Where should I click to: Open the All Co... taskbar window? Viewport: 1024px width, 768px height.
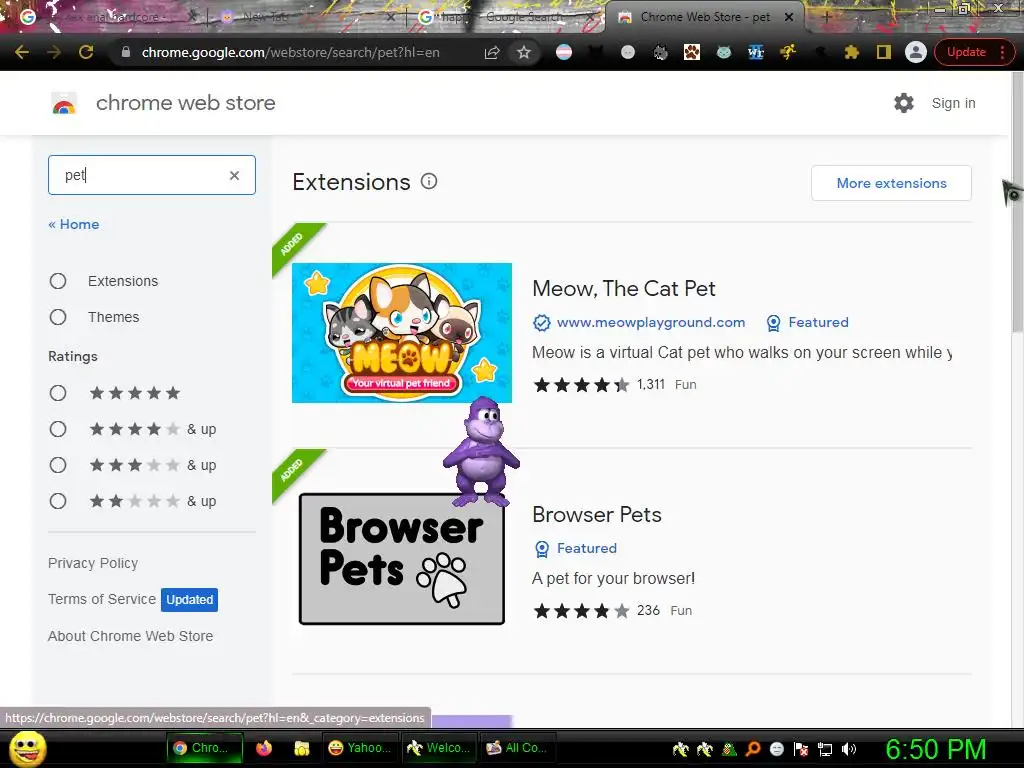click(517, 748)
